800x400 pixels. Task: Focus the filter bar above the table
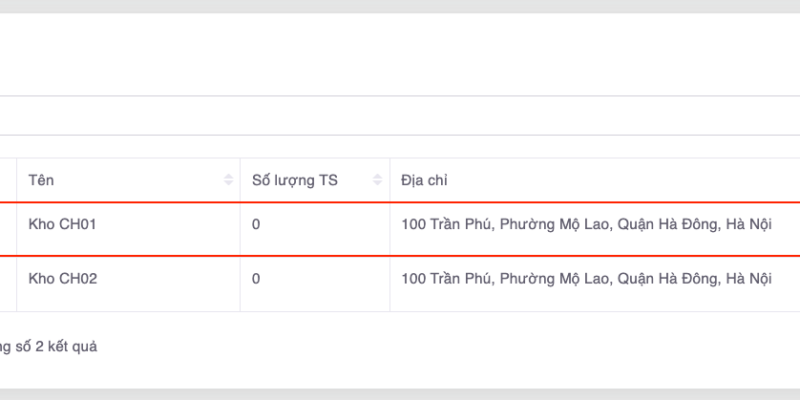pos(400,116)
